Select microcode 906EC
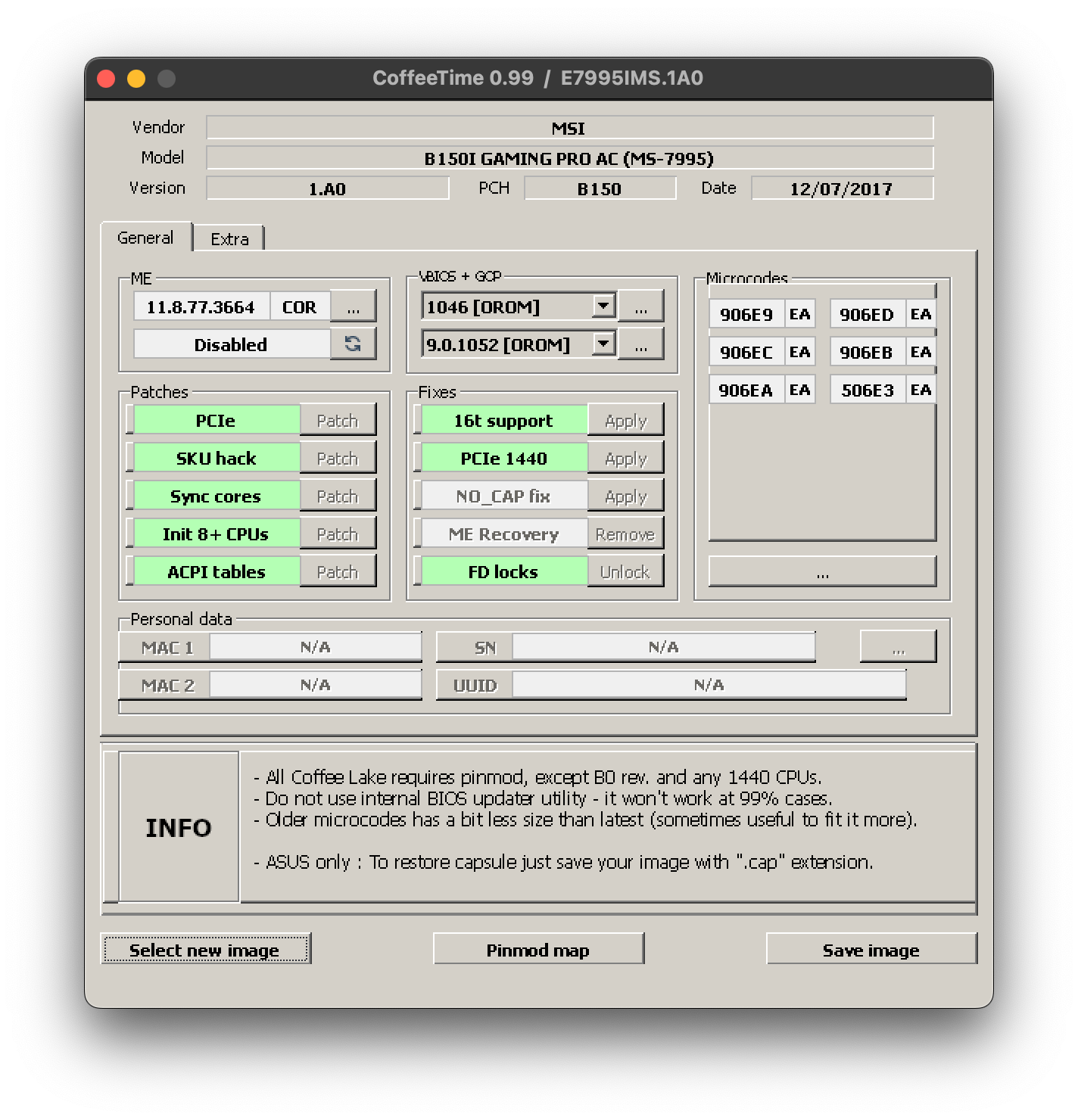This screenshot has height=1120, width=1078. click(746, 352)
